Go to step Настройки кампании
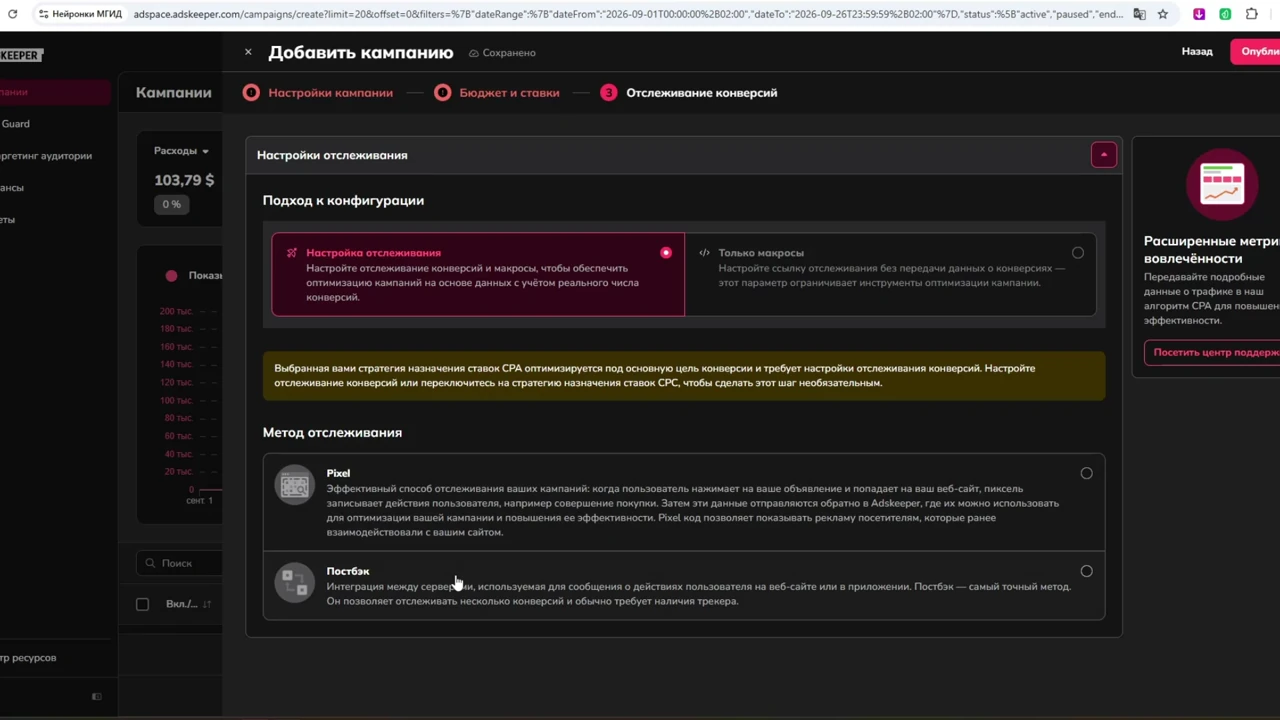The width and height of the screenshot is (1280, 720). (318, 93)
